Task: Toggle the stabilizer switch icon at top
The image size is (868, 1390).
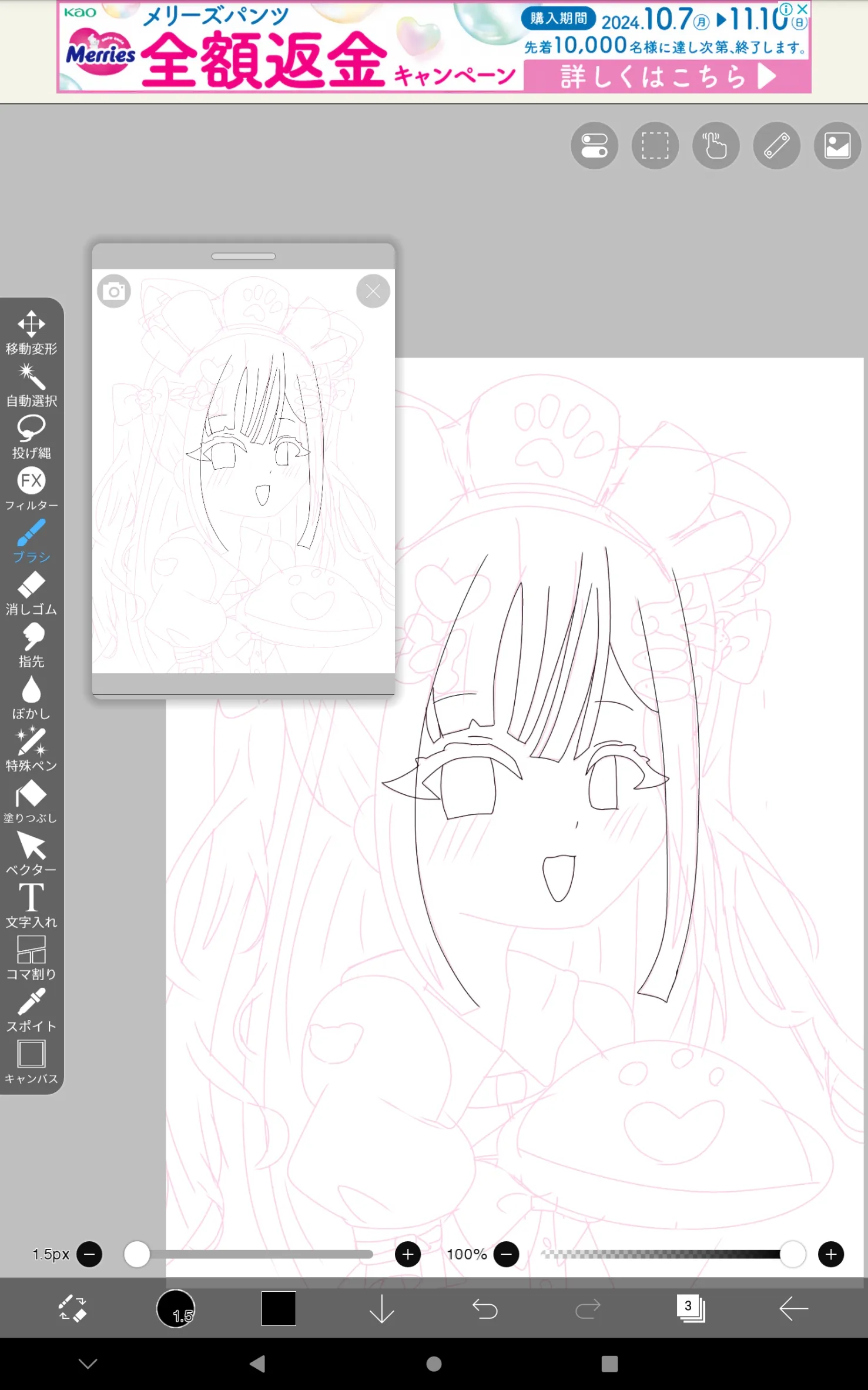Action: (594, 145)
